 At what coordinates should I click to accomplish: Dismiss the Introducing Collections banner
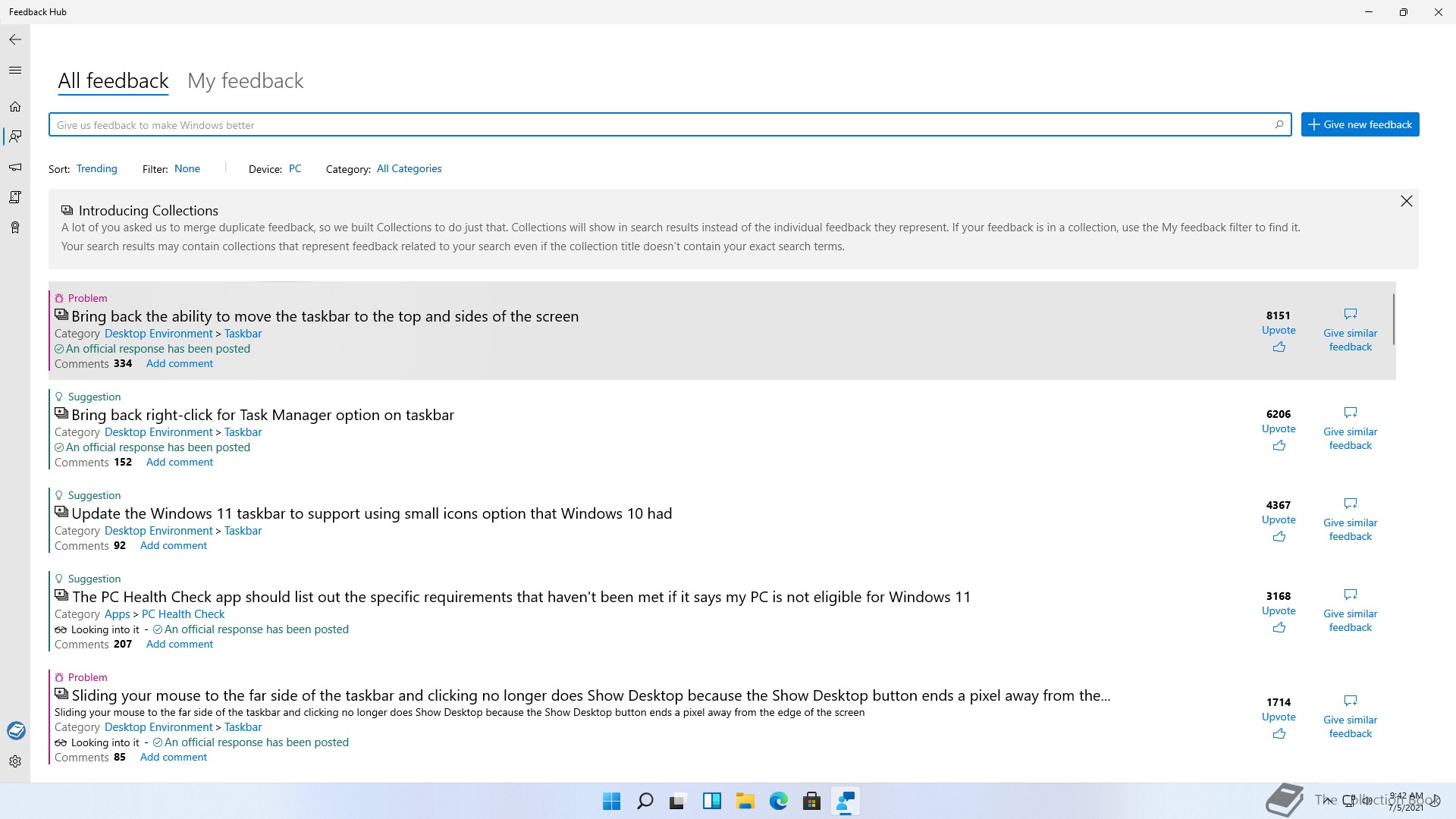click(x=1407, y=201)
